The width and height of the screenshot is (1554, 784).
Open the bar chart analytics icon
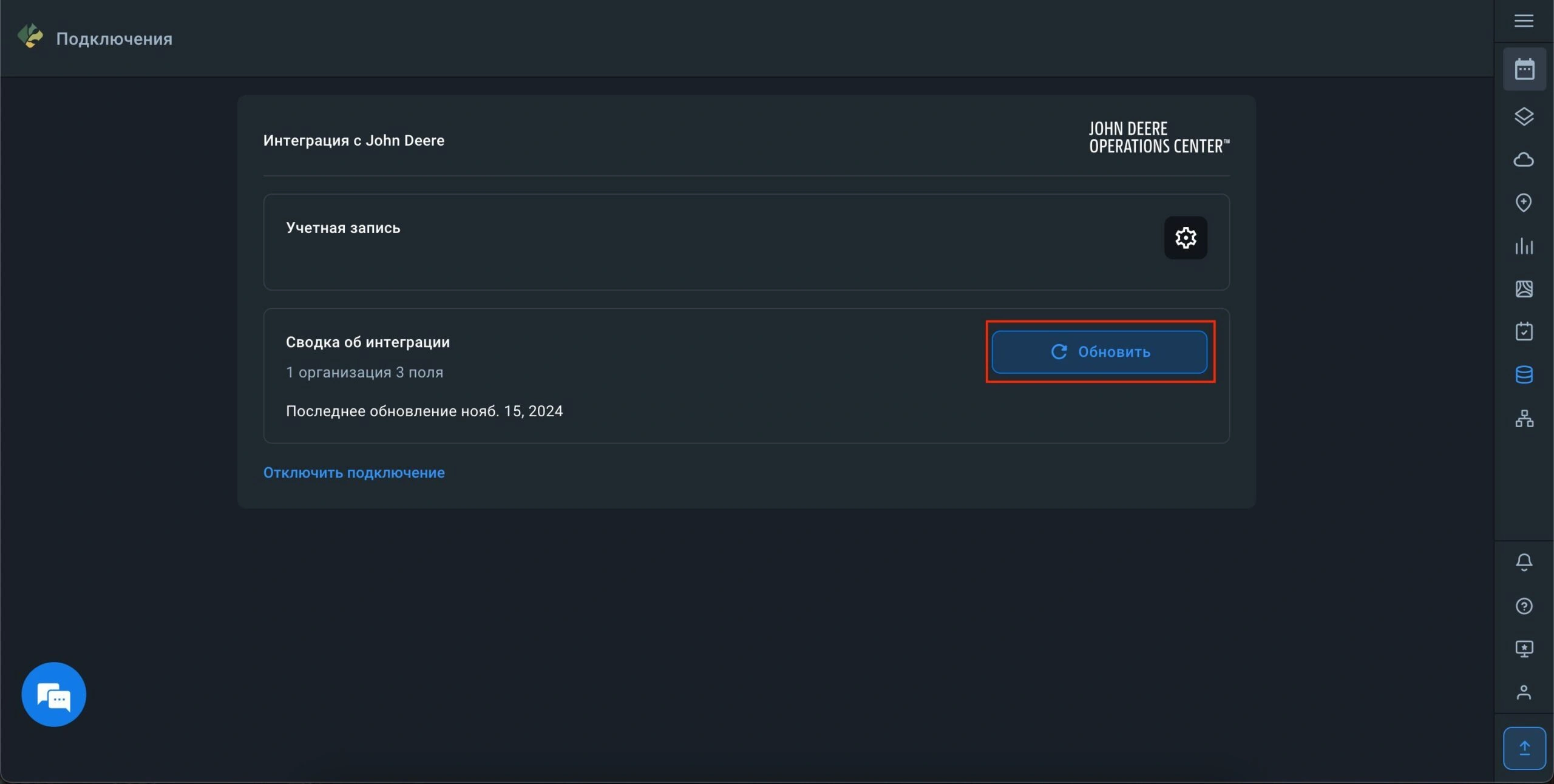coord(1524,246)
